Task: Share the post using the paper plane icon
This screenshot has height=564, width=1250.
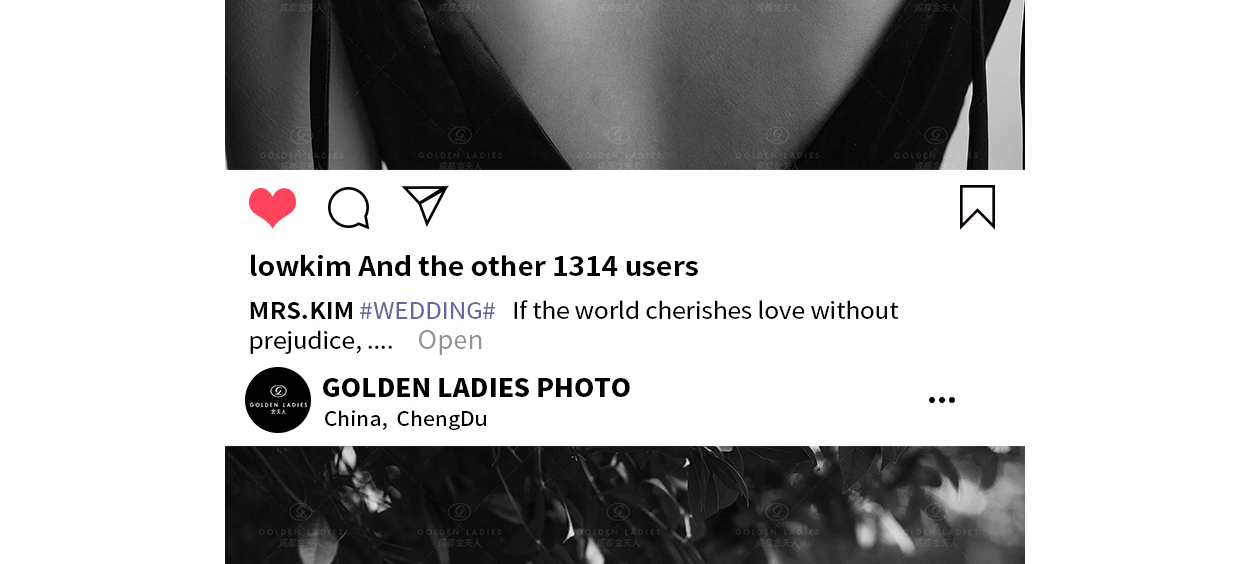Action: click(x=425, y=205)
